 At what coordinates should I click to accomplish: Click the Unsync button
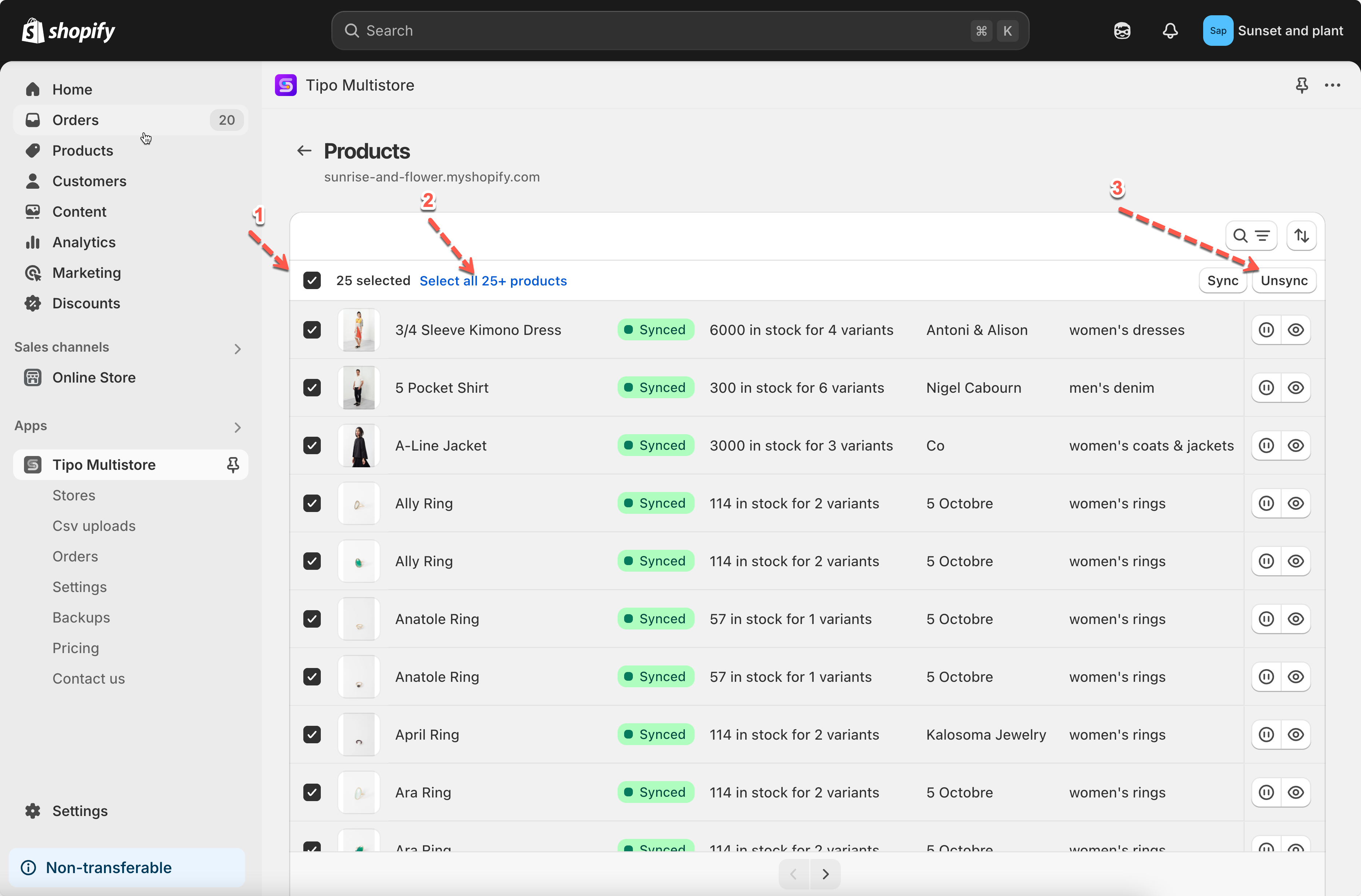(x=1284, y=281)
